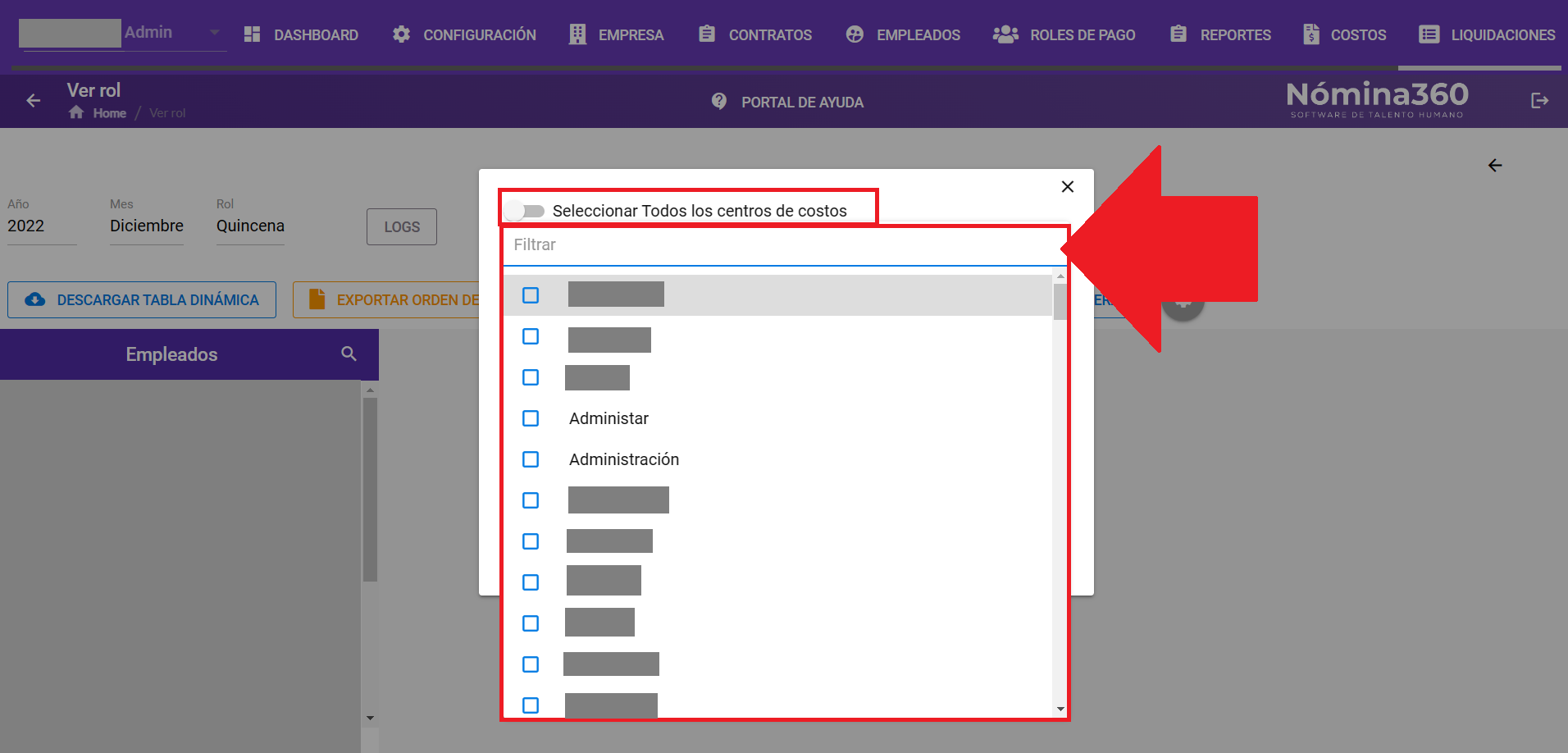The image size is (1568, 753).
Task: Click the Filtrar input field
Action: point(783,245)
